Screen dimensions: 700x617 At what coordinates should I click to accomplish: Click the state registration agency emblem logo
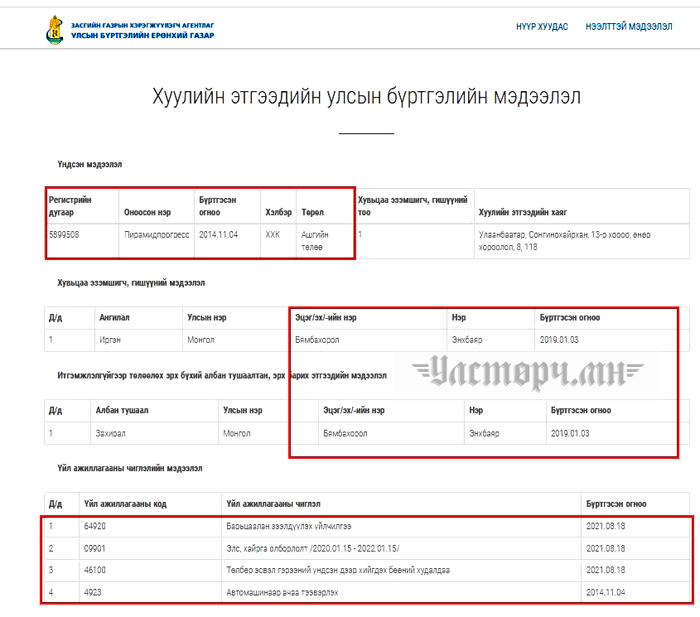pos(54,29)
